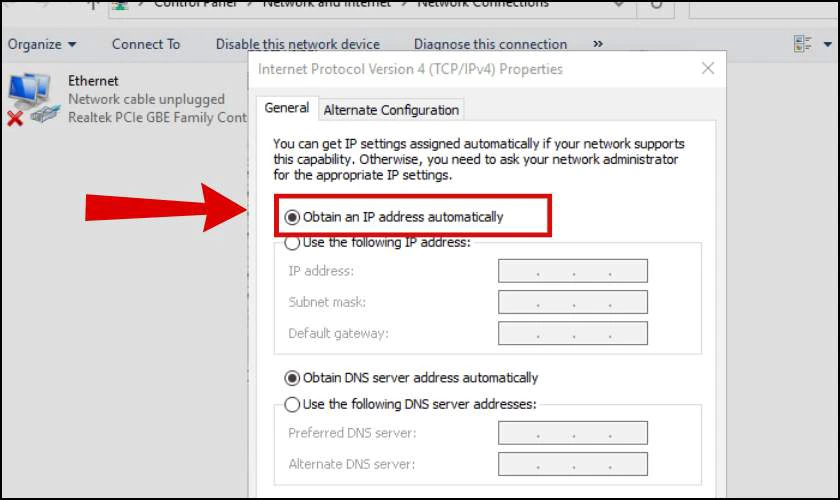This screenshot has width=840, height=500.
Task: Click the Ethernet adapter name text
Action: [x=93, y=81]
